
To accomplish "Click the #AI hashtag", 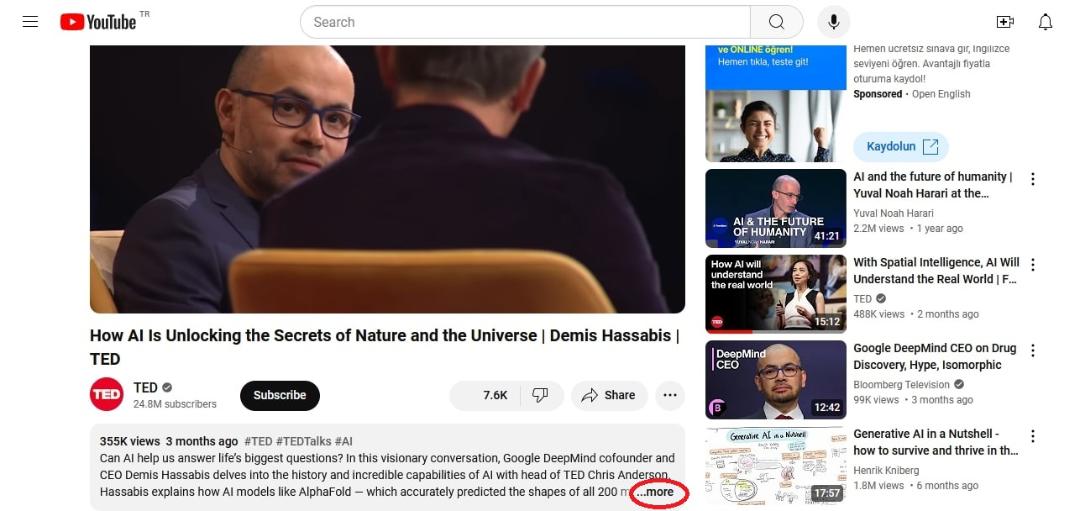I will [344, 441].
